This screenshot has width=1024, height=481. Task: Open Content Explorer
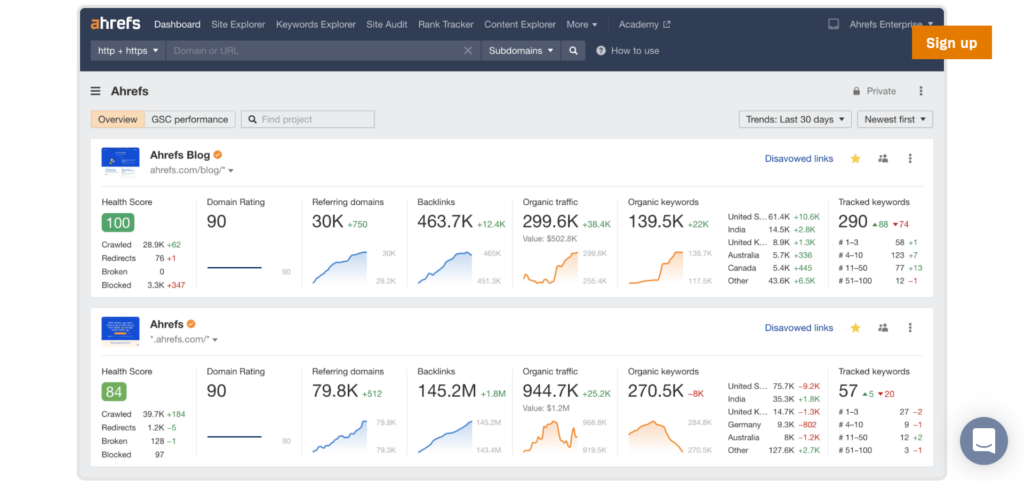(520, 24)
